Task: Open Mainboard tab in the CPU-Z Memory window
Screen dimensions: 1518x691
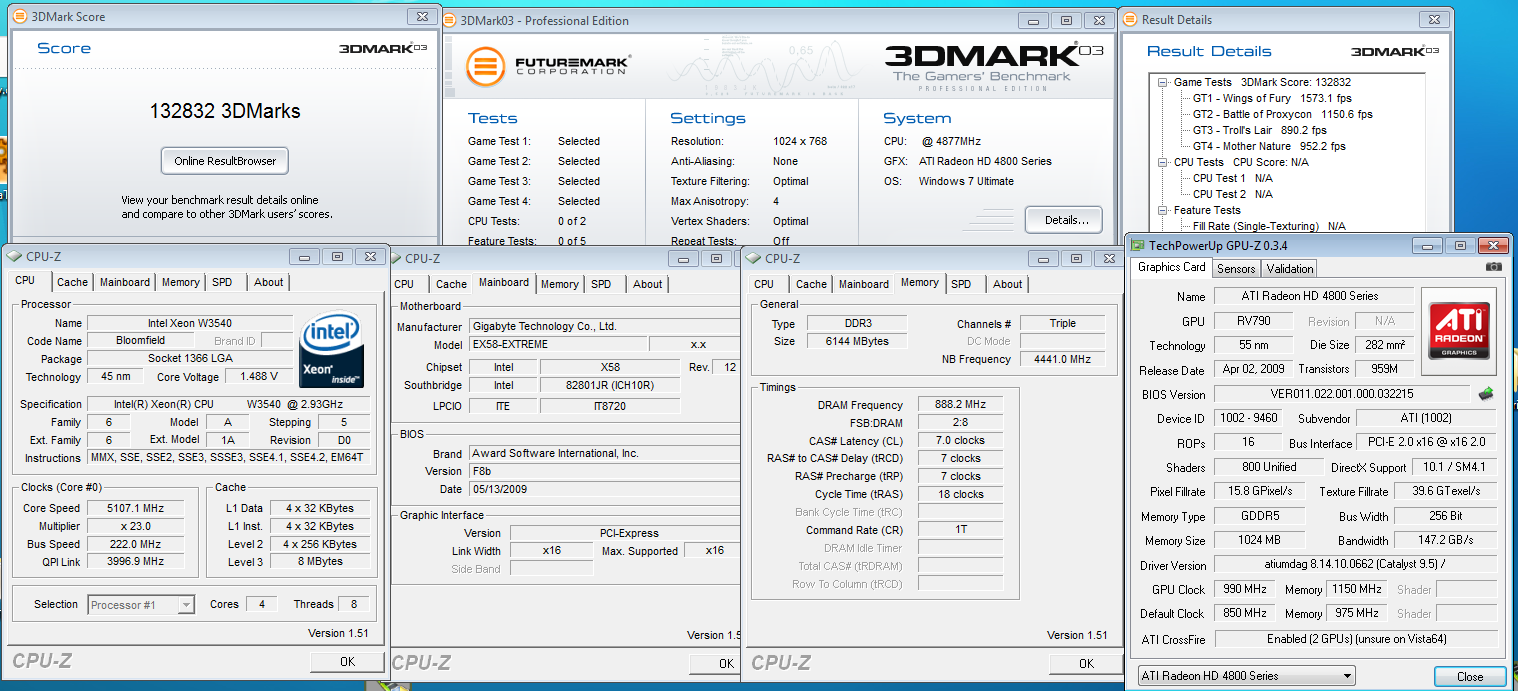Action: [x=864, y=284]
